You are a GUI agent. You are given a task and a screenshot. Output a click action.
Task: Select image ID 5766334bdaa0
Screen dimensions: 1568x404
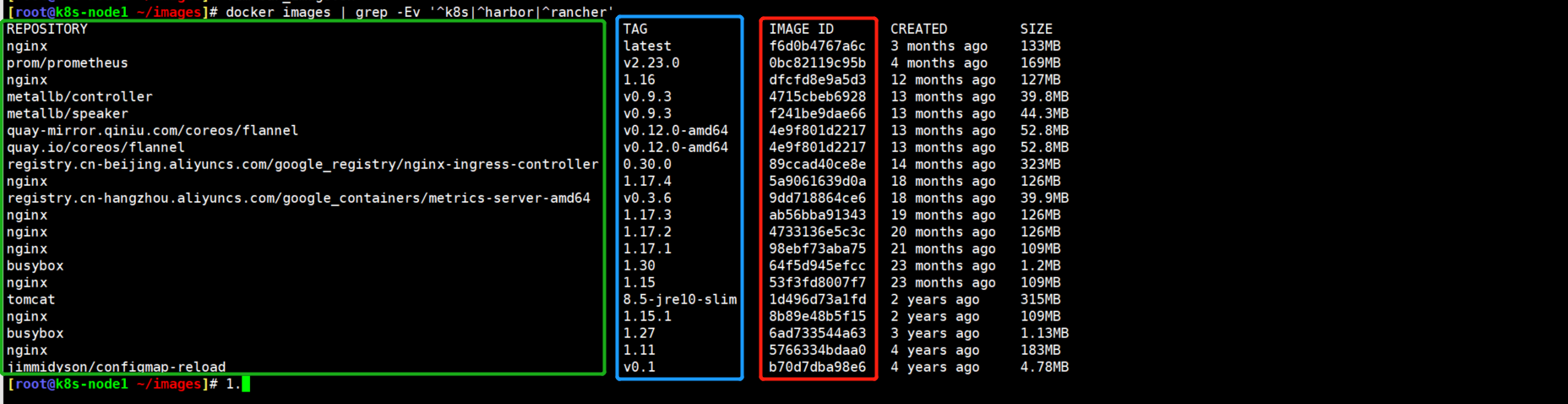tap(817, 350)
